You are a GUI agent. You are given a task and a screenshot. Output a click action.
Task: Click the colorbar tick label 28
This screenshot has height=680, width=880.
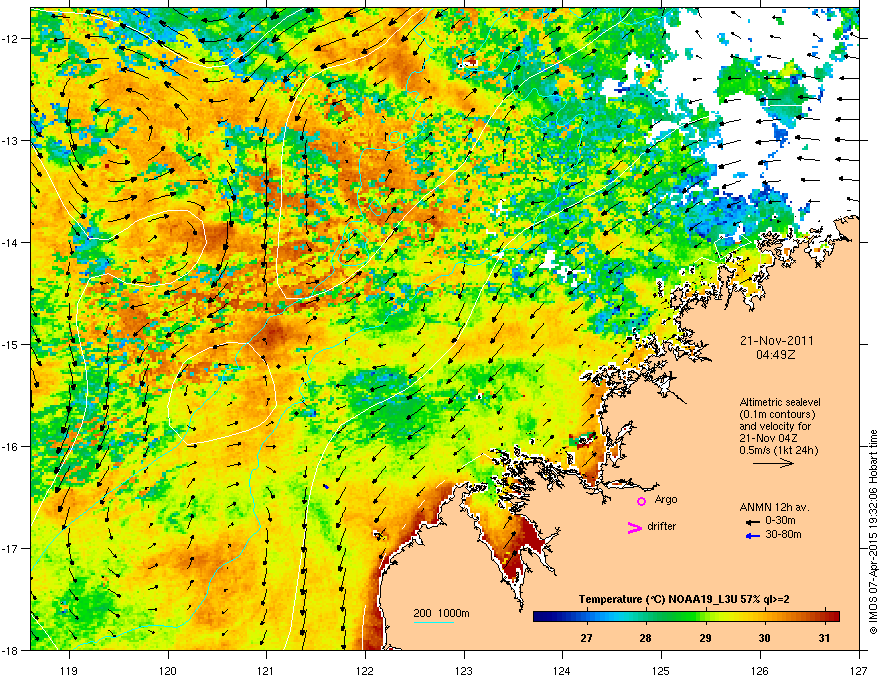(645, 638)
